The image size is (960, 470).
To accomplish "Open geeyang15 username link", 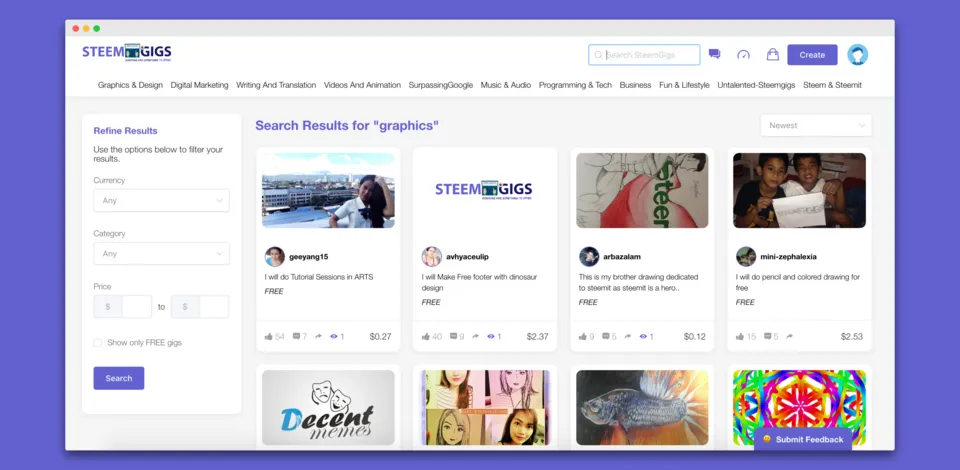I will tap(309, 256).
